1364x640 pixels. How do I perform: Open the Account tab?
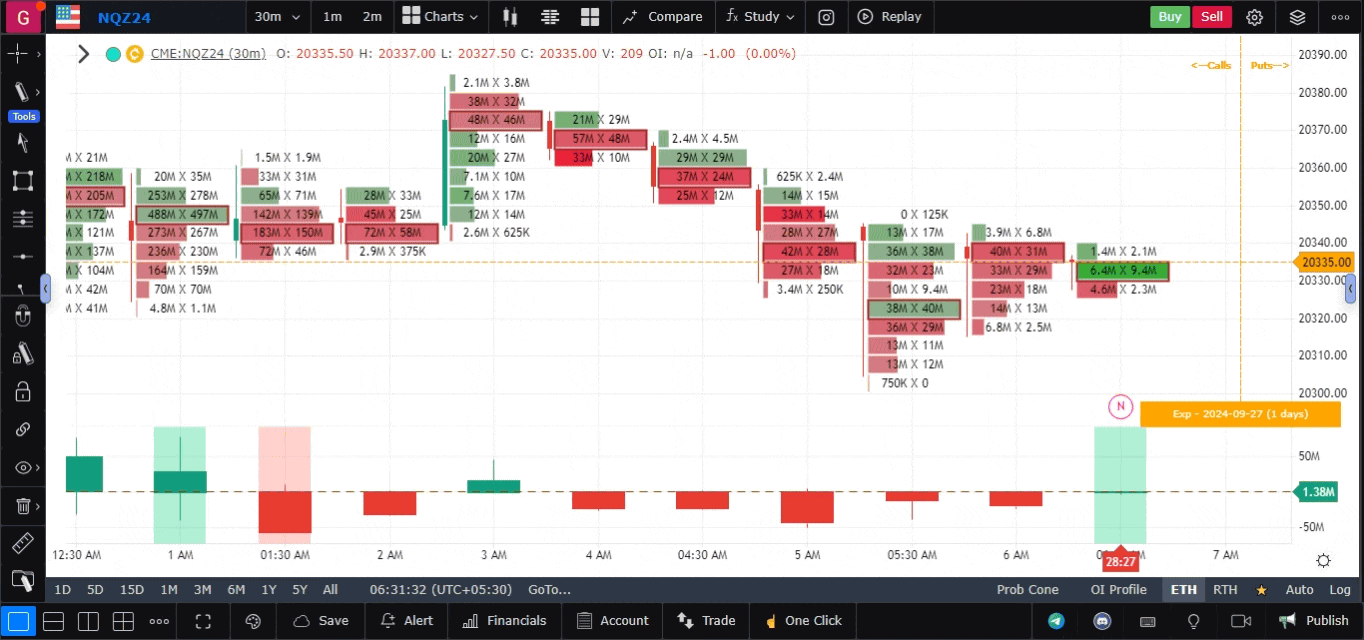click(613, 621)
